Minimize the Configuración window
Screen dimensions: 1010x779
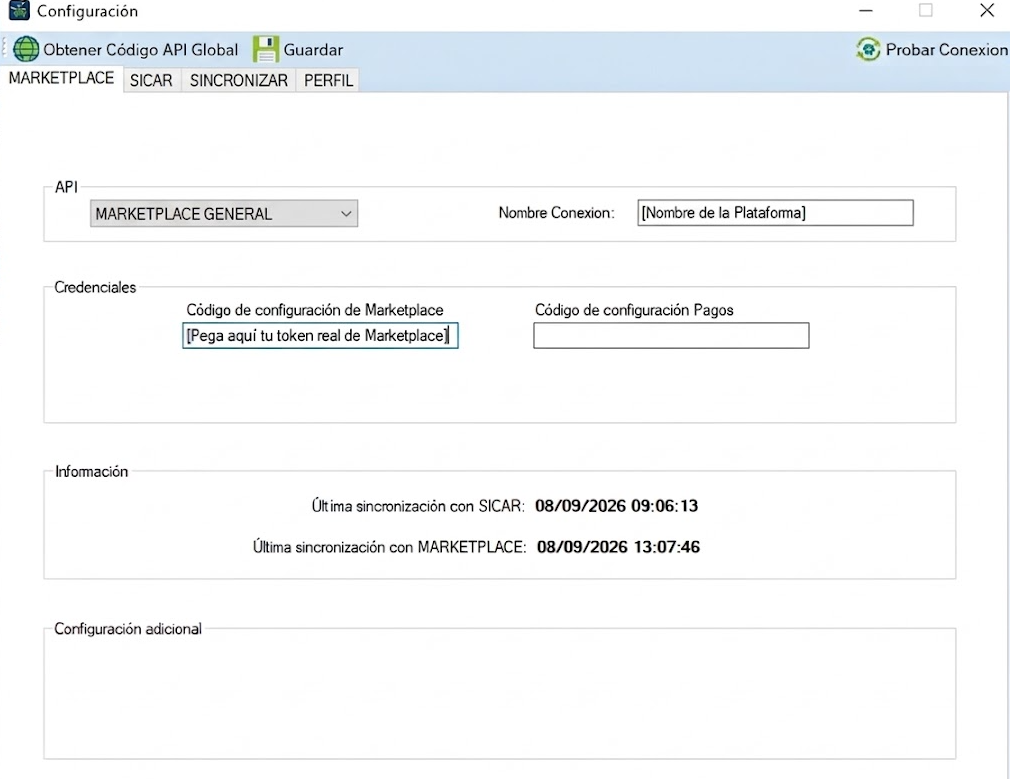tap(866, 10)
